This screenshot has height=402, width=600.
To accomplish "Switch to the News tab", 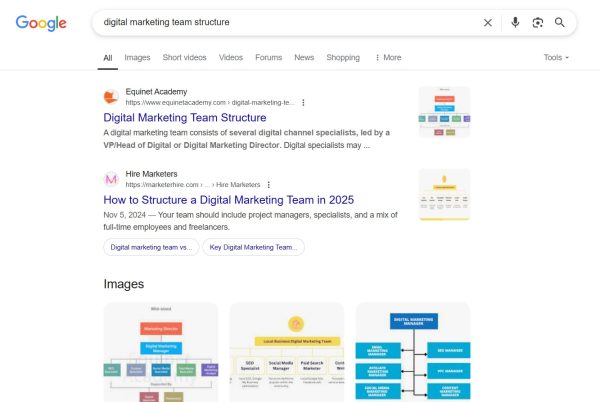I will [304, 57].
